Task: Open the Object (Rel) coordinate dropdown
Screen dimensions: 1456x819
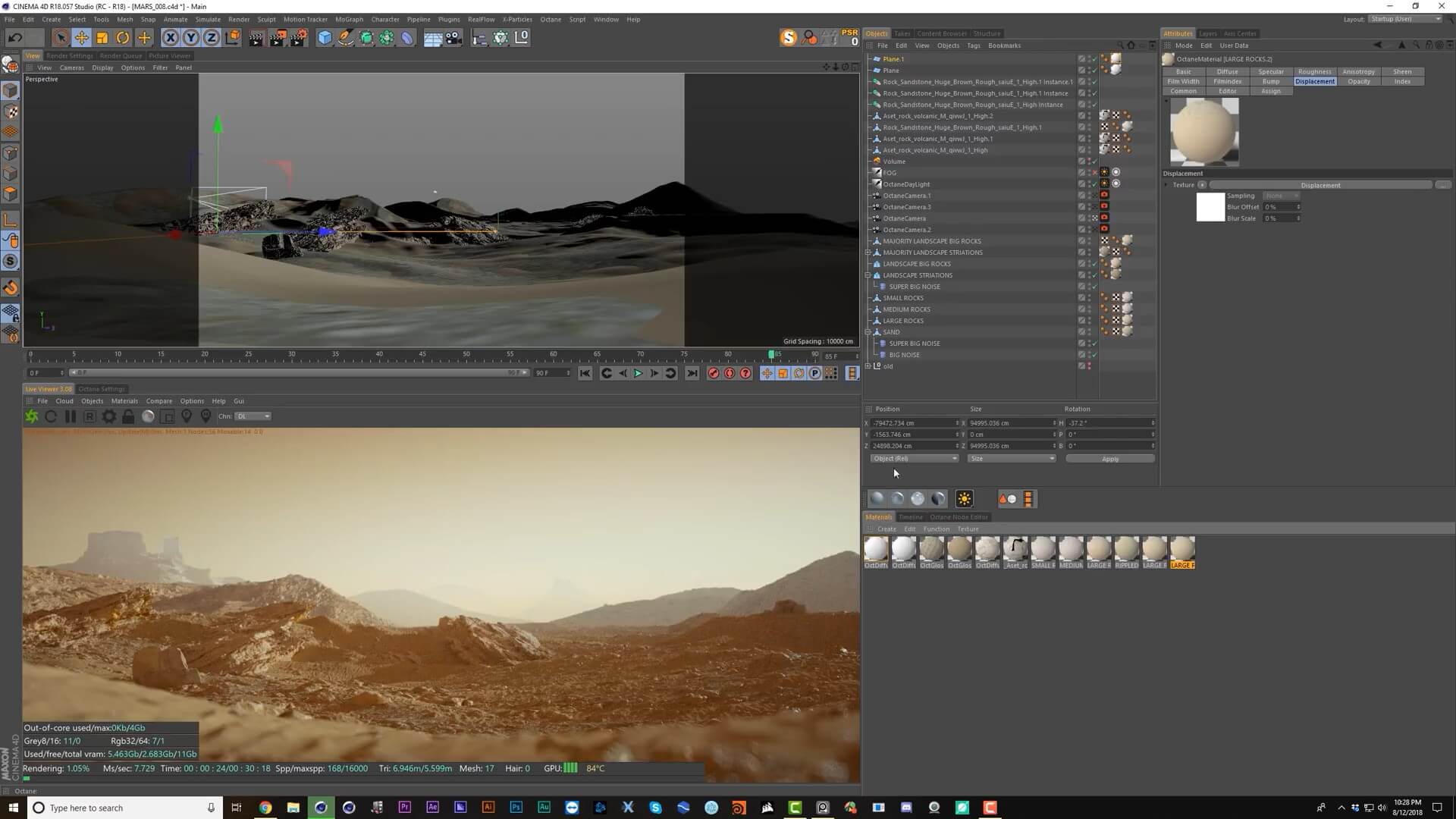Action: [914, 459]
